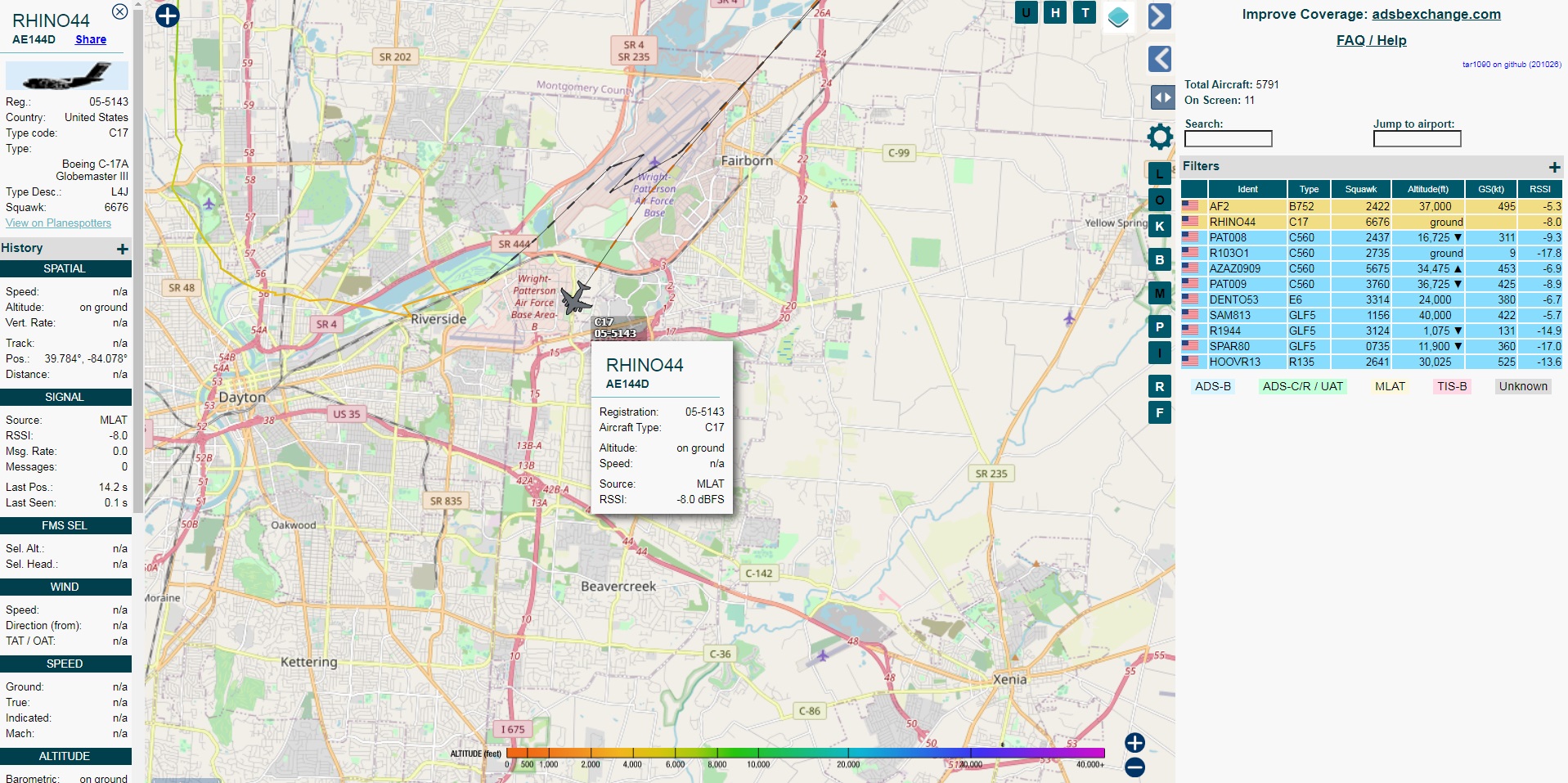Viewport: 1568px width, 783px height.
Task: Click the left arrow sidebar button
Action: click(x=1159, y=59)
